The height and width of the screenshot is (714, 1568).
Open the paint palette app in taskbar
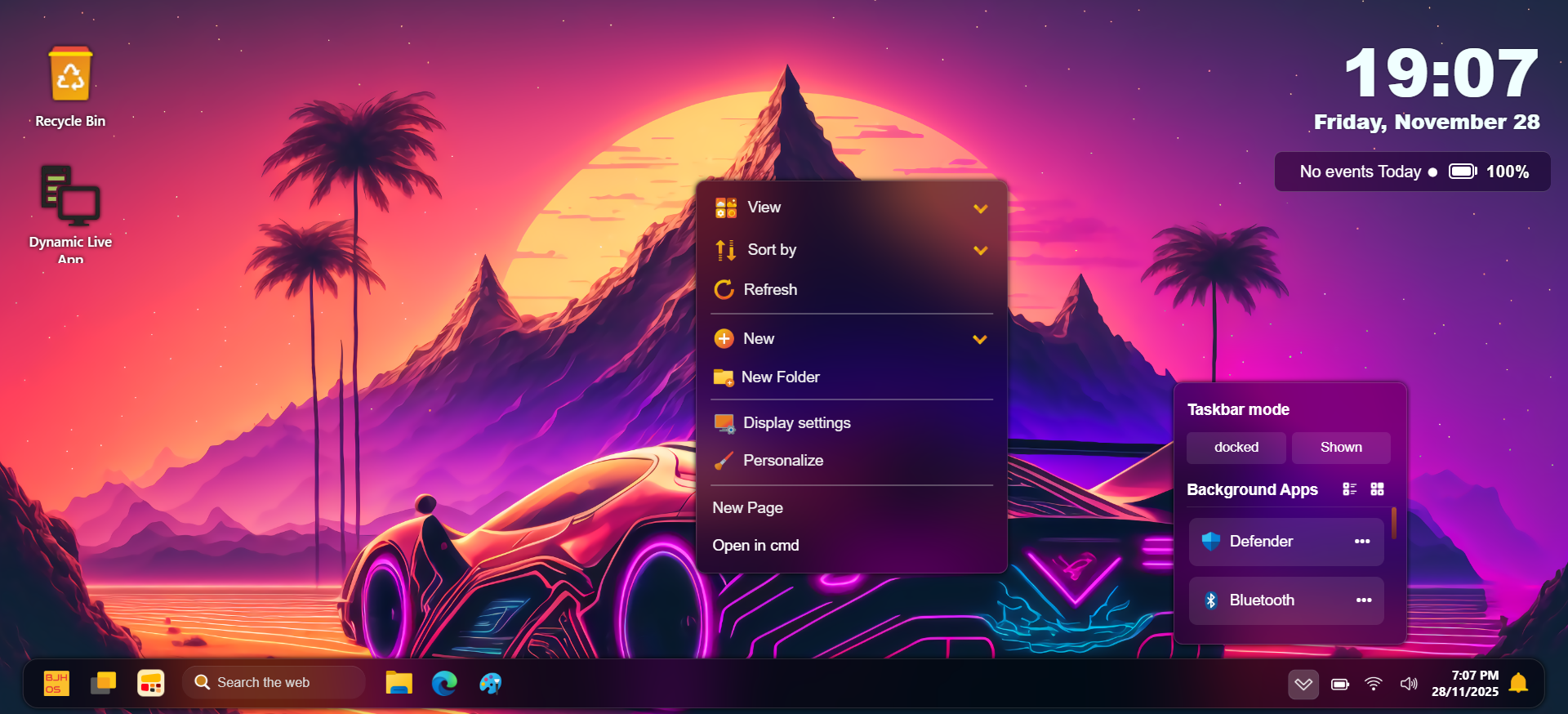pyautogui.click(x=491, y=683)
